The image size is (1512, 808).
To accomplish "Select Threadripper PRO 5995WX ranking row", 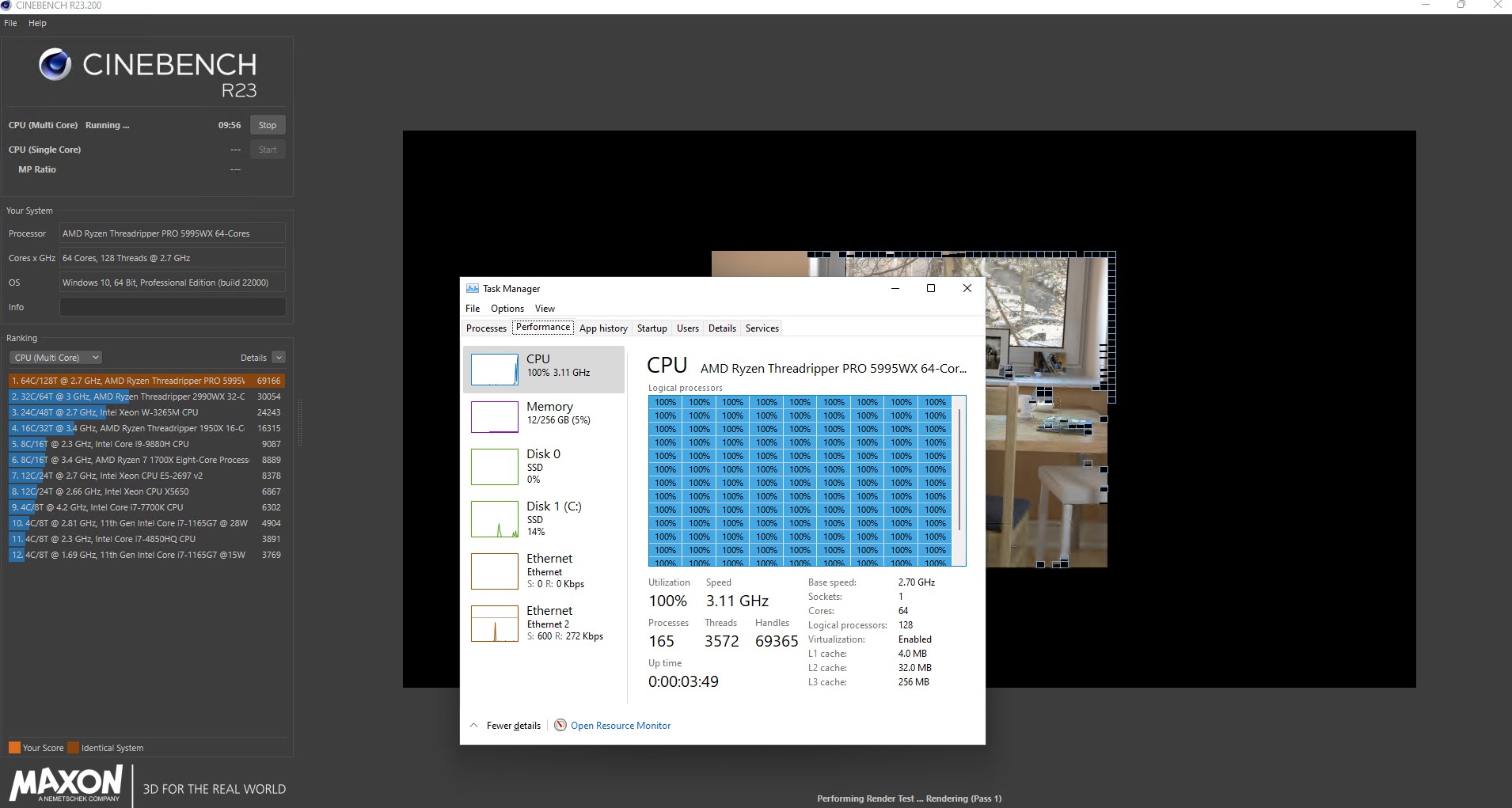I will (x=146, y=381).
